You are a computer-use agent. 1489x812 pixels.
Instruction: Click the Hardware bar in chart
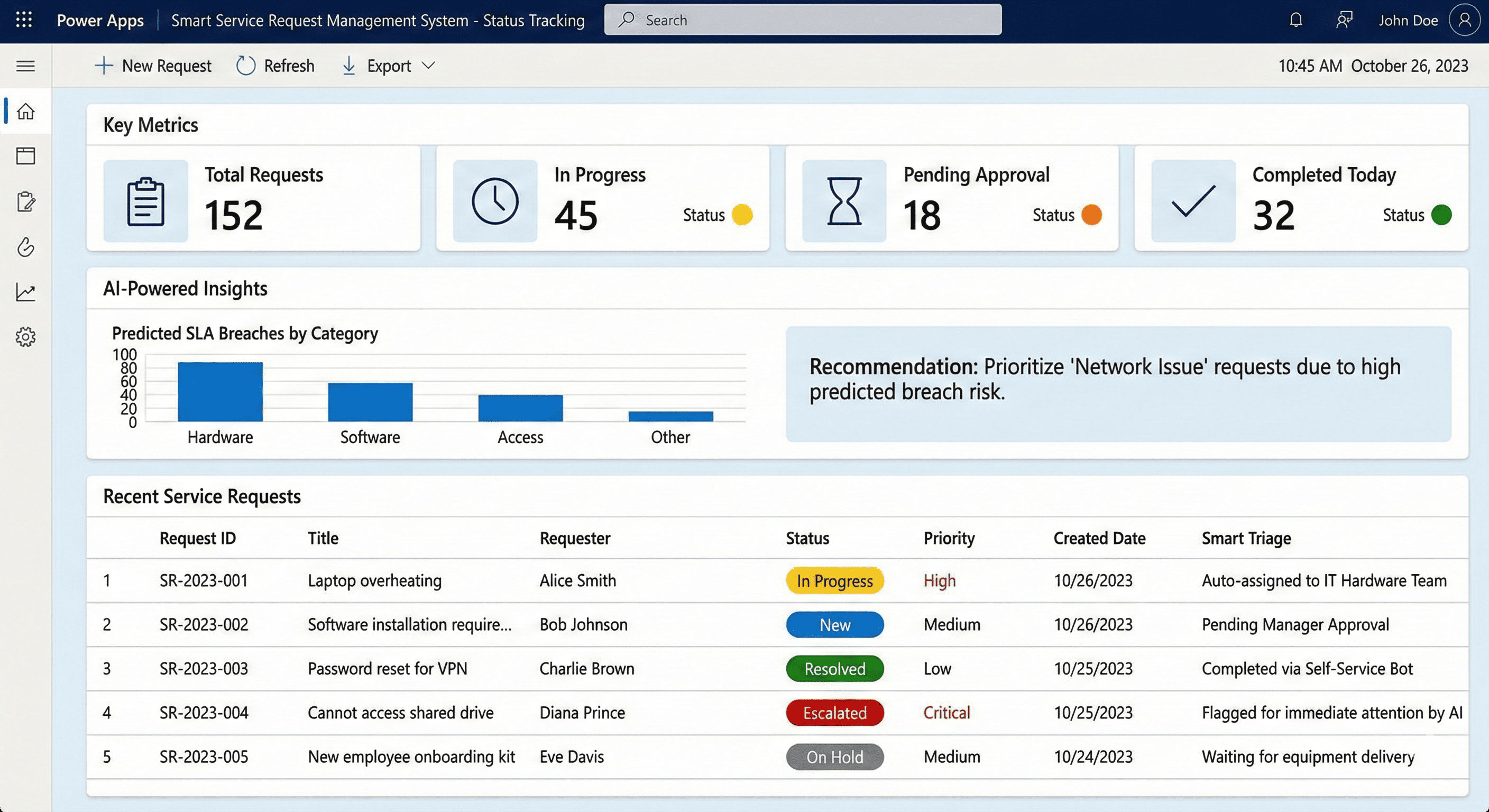pos(220,392)
